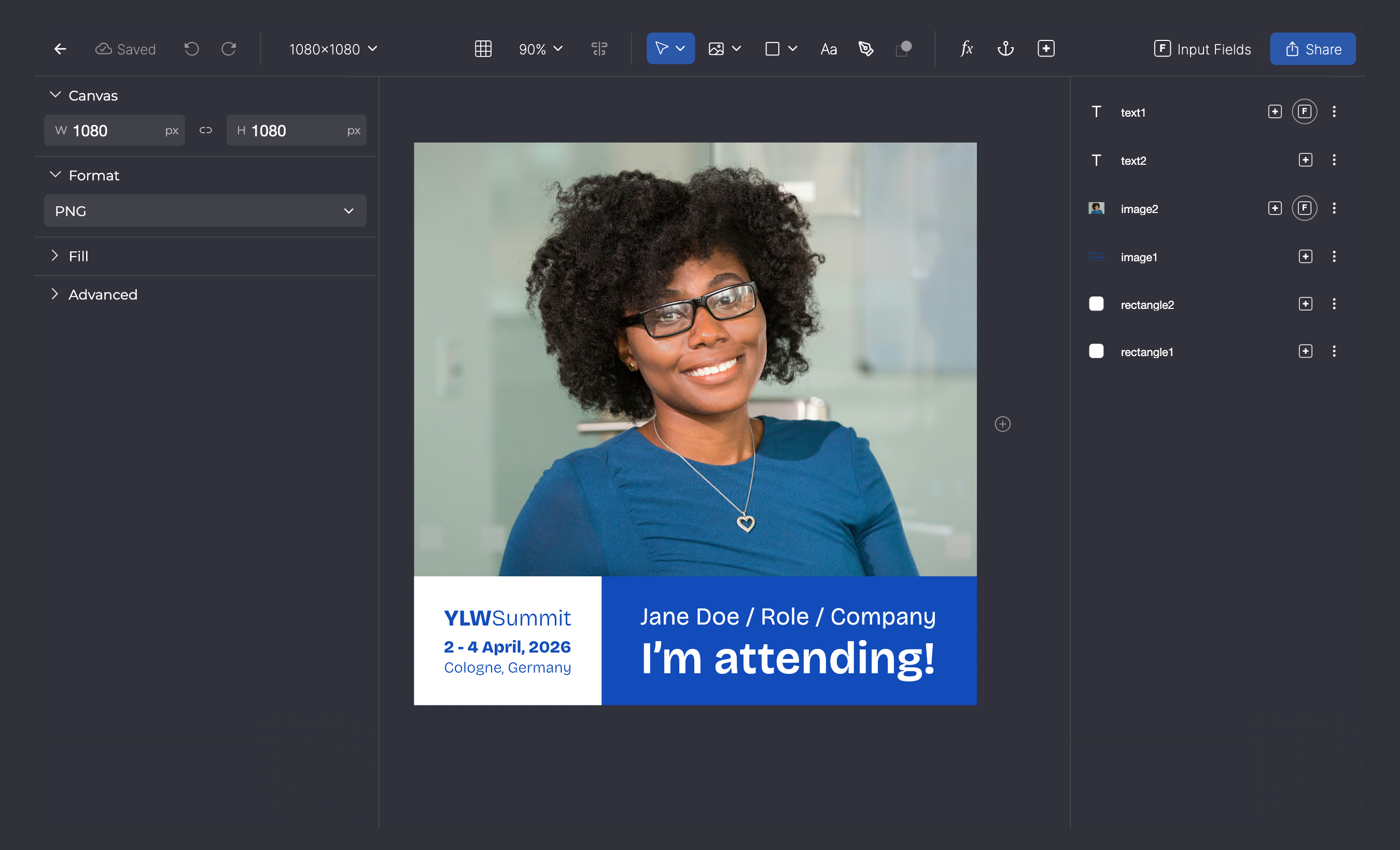Click the white swatch of rectangle2 layer
Image resolution: width=1400 pixels, height=850 pixels.
1096,304
